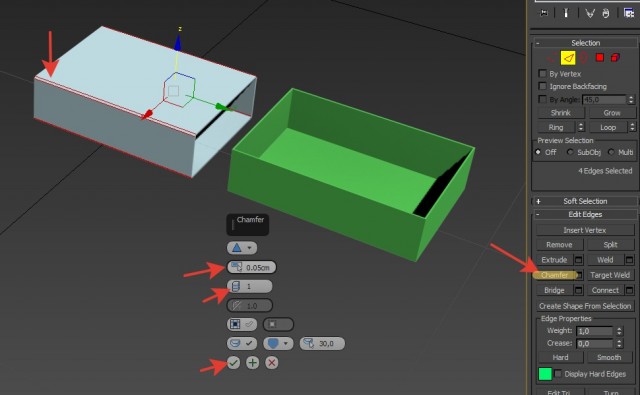Toggle chamfer Open option checkbox
Viewport: 640px width, 395px height.
(242, 324)
